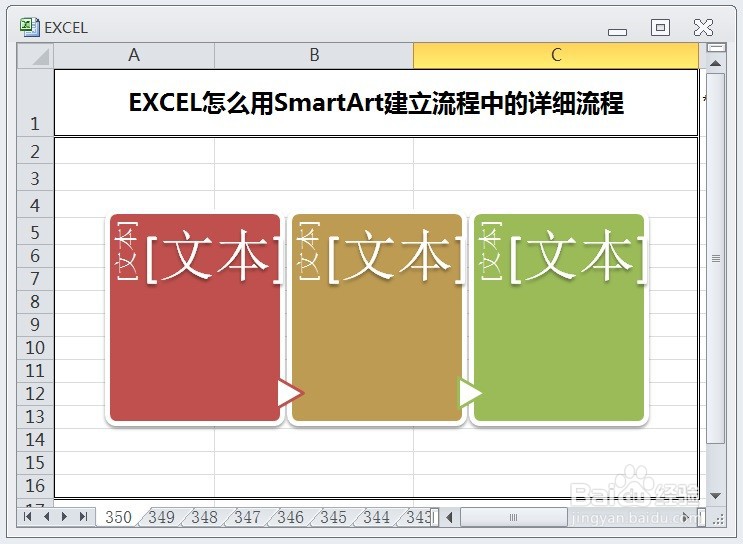This screenshot has width=743, height=544.
Task: Click vertical [文本] label in tan box
Action: click(308, 250)
